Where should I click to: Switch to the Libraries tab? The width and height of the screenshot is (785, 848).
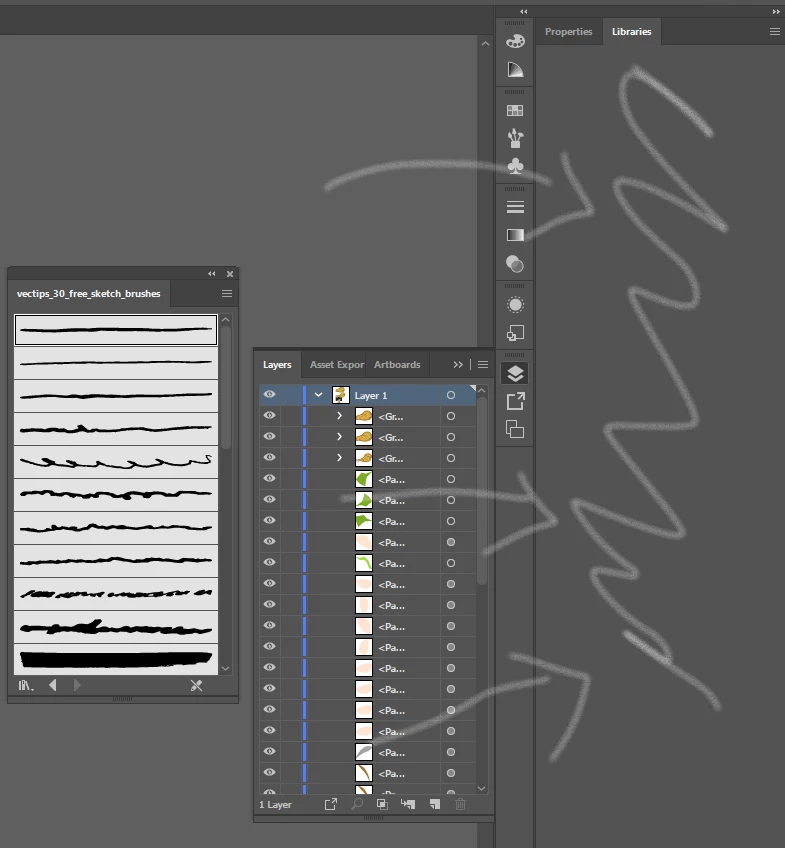[x=631, y=32]
